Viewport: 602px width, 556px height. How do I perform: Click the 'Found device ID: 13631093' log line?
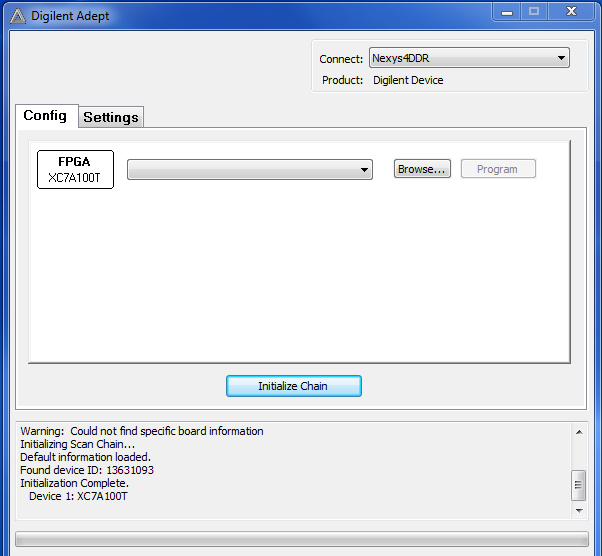[87, 470]
